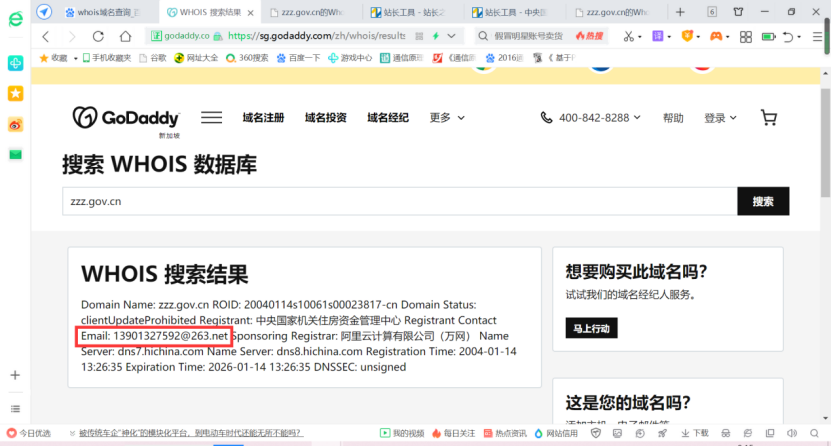Click the browser forward arrow

(x=72, y=36)
